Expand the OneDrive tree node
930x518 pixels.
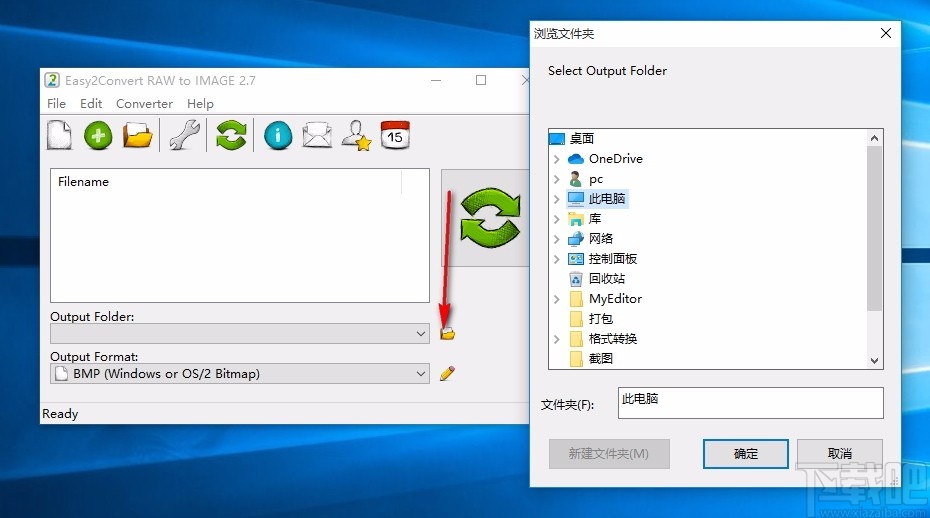[x=556, y=159]
